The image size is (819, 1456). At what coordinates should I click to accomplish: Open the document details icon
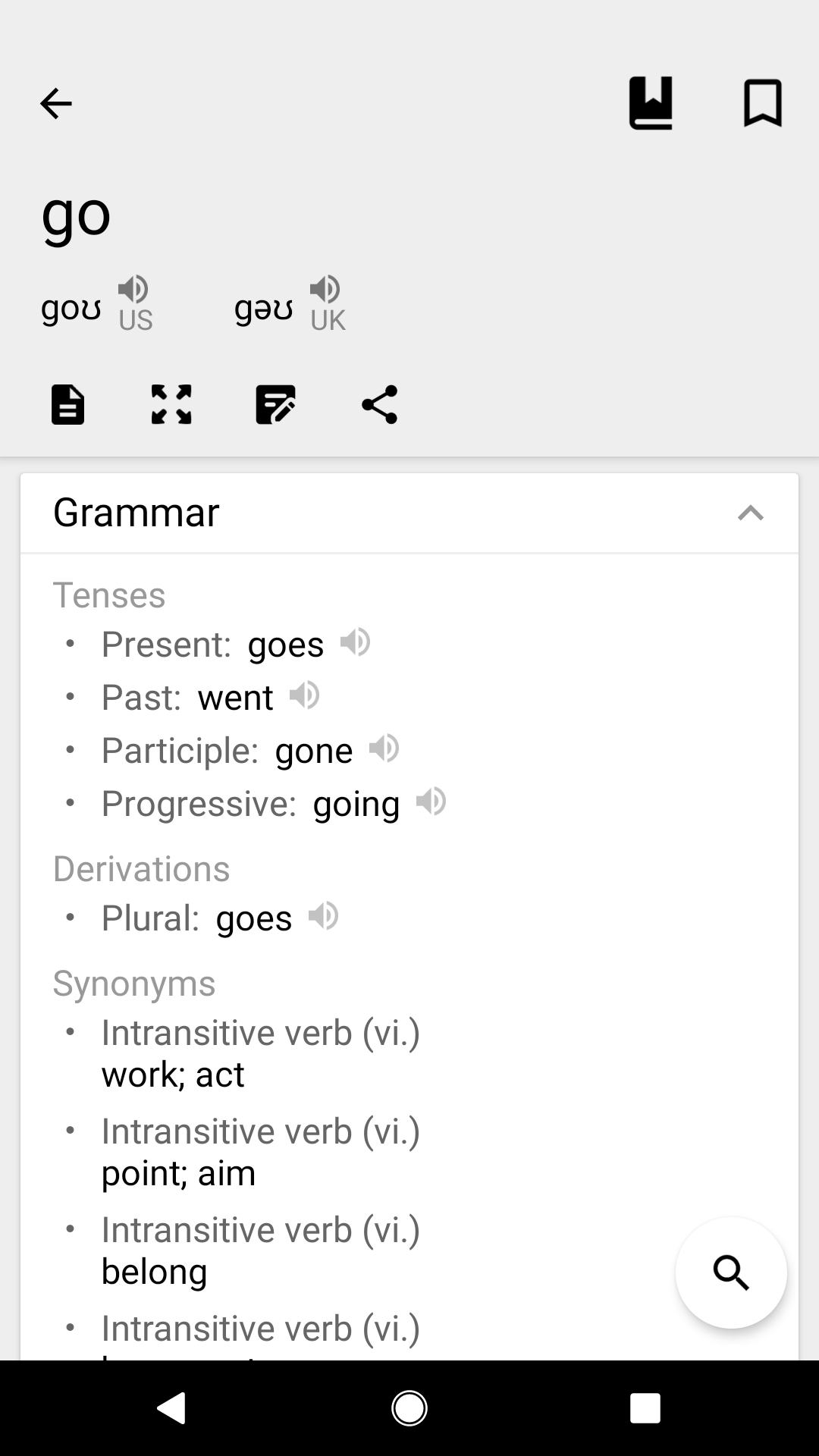tap(68, 404)
